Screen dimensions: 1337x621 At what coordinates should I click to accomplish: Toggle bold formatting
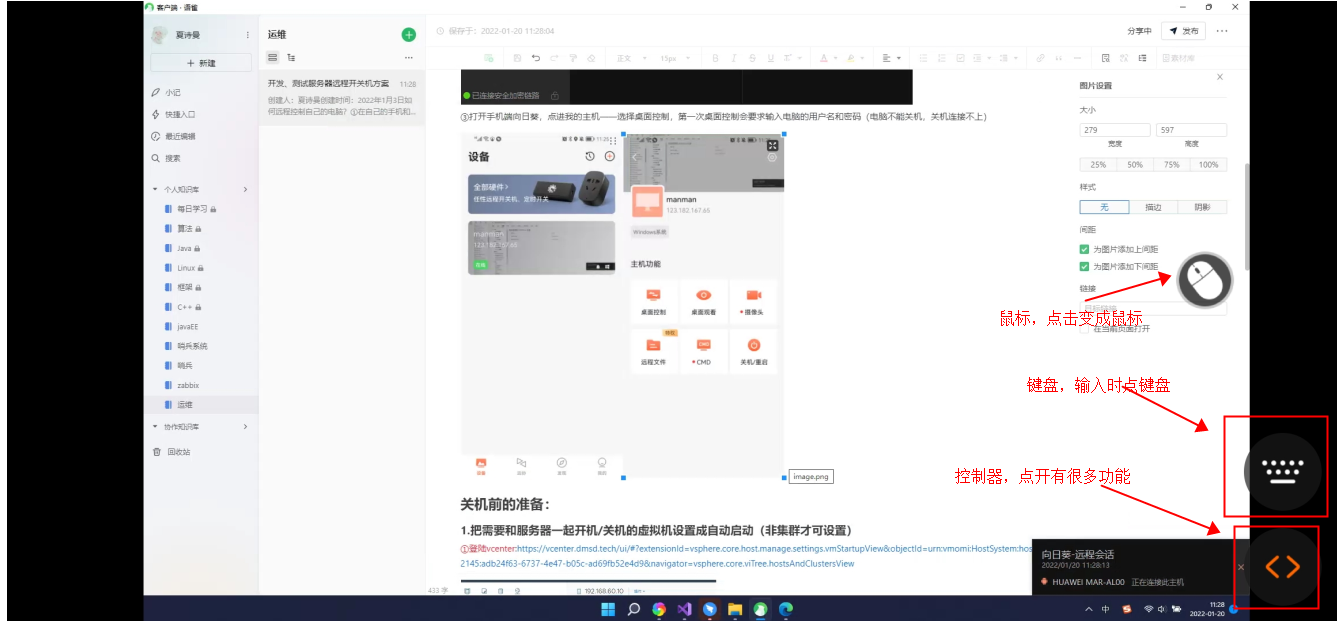[715, 58]
